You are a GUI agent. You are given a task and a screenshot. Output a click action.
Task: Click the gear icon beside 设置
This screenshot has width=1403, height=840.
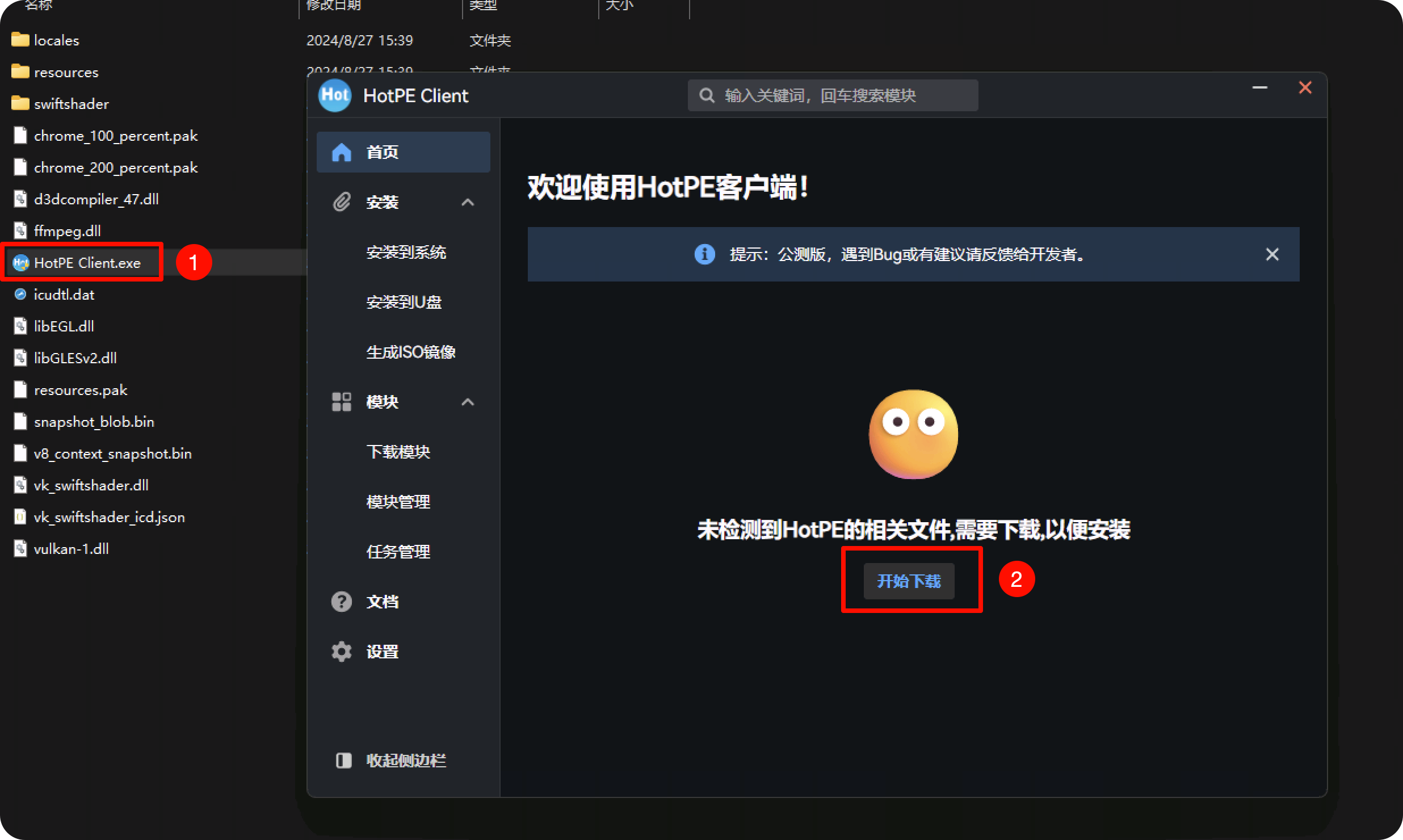pos(342,652)
